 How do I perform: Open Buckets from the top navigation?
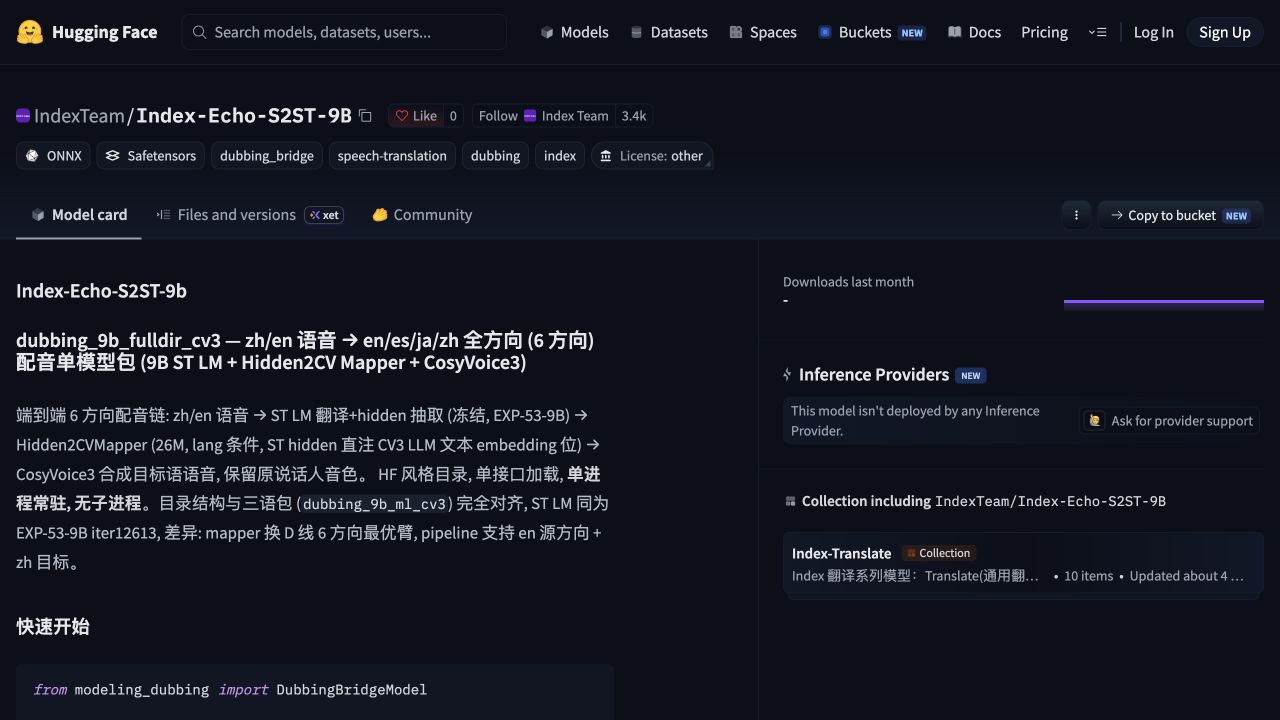click(872, 32)
